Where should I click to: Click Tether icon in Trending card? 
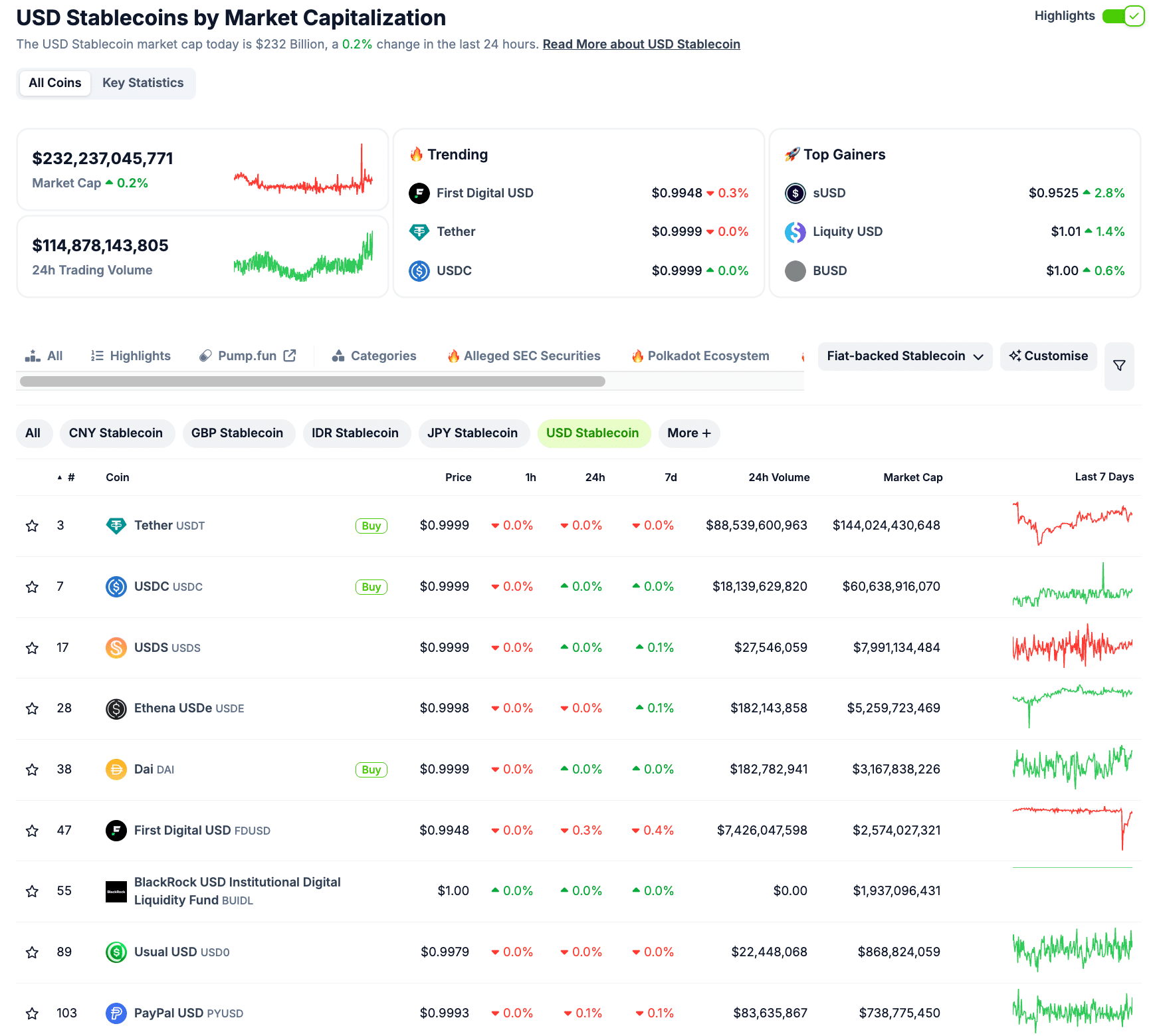[x=419, y=232]
